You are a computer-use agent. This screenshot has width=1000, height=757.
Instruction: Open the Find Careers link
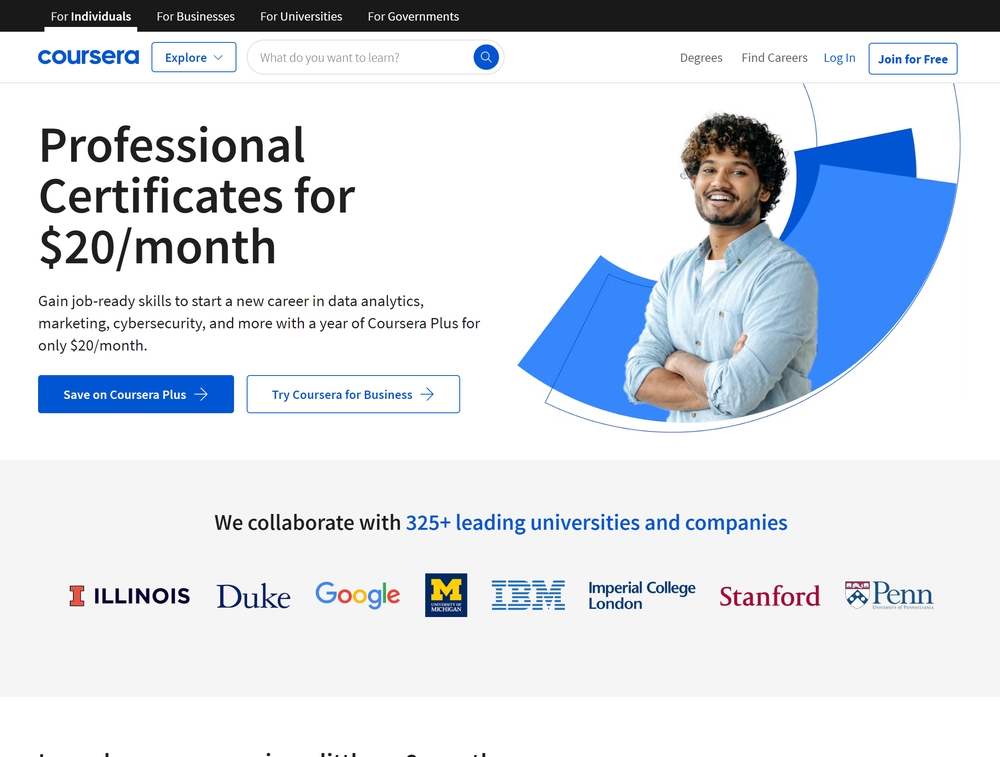[x=774, y=57]
